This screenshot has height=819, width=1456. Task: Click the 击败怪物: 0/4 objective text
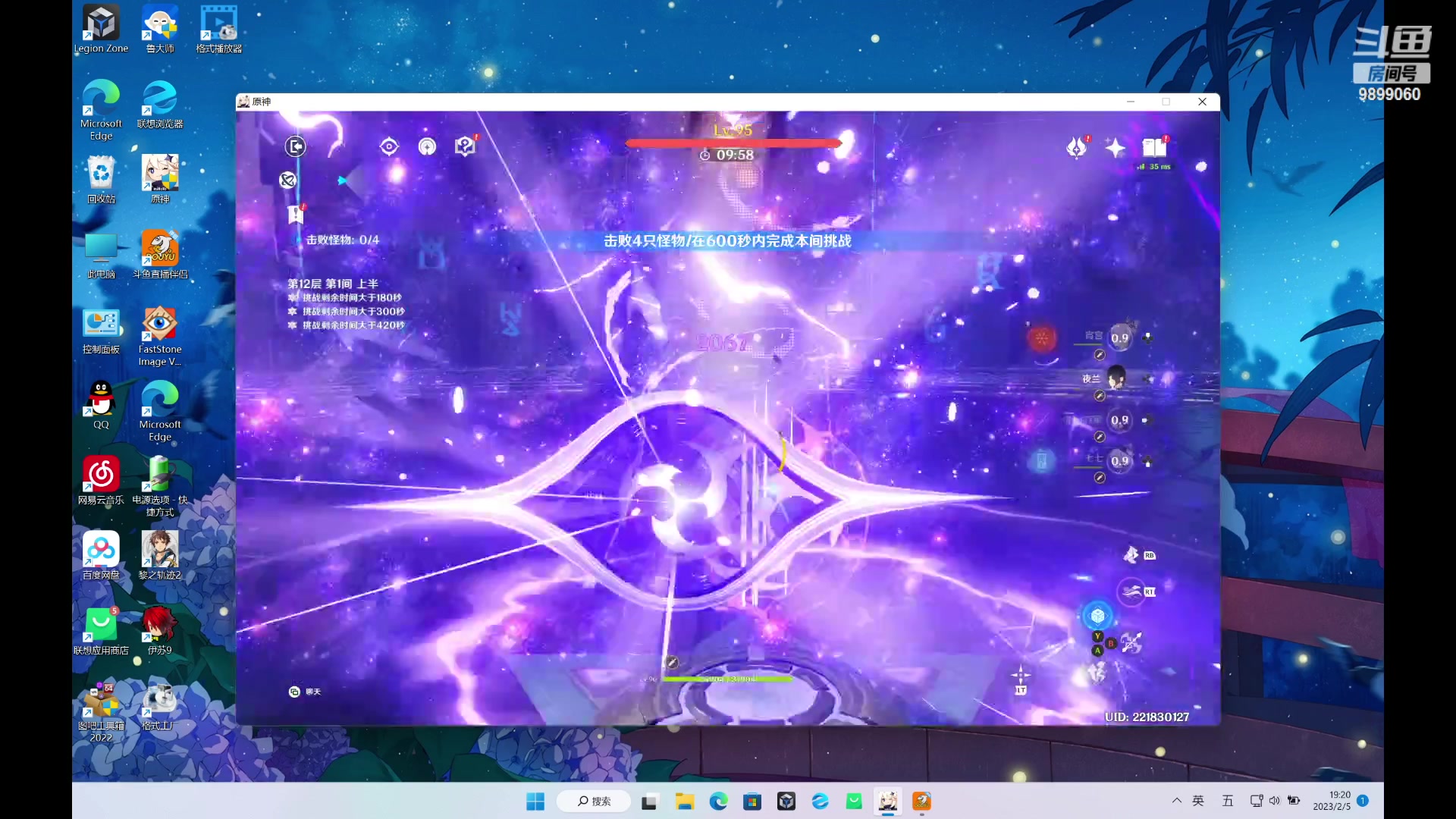tap(343, 240)
